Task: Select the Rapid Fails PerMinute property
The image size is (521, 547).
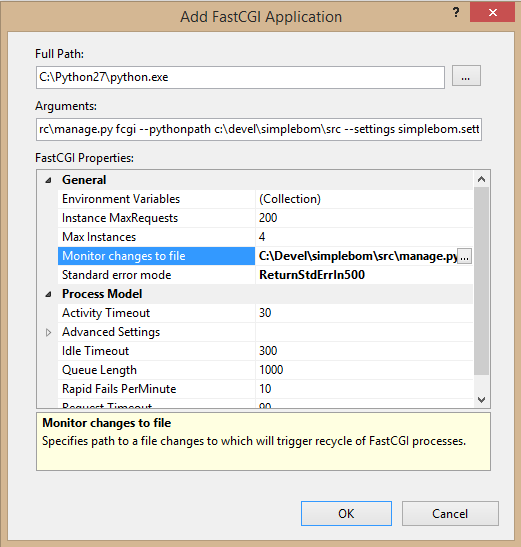Action: point(156,389)
